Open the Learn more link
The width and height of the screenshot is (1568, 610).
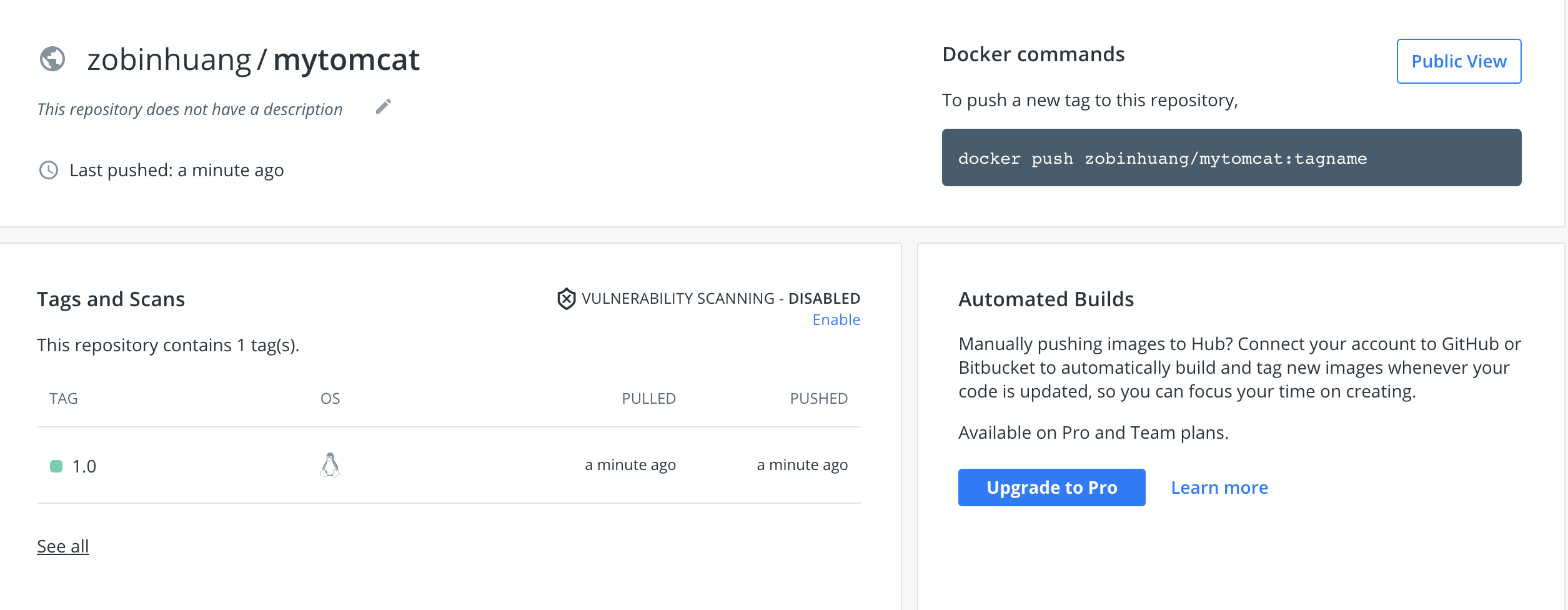click(x=1219, y=487)
